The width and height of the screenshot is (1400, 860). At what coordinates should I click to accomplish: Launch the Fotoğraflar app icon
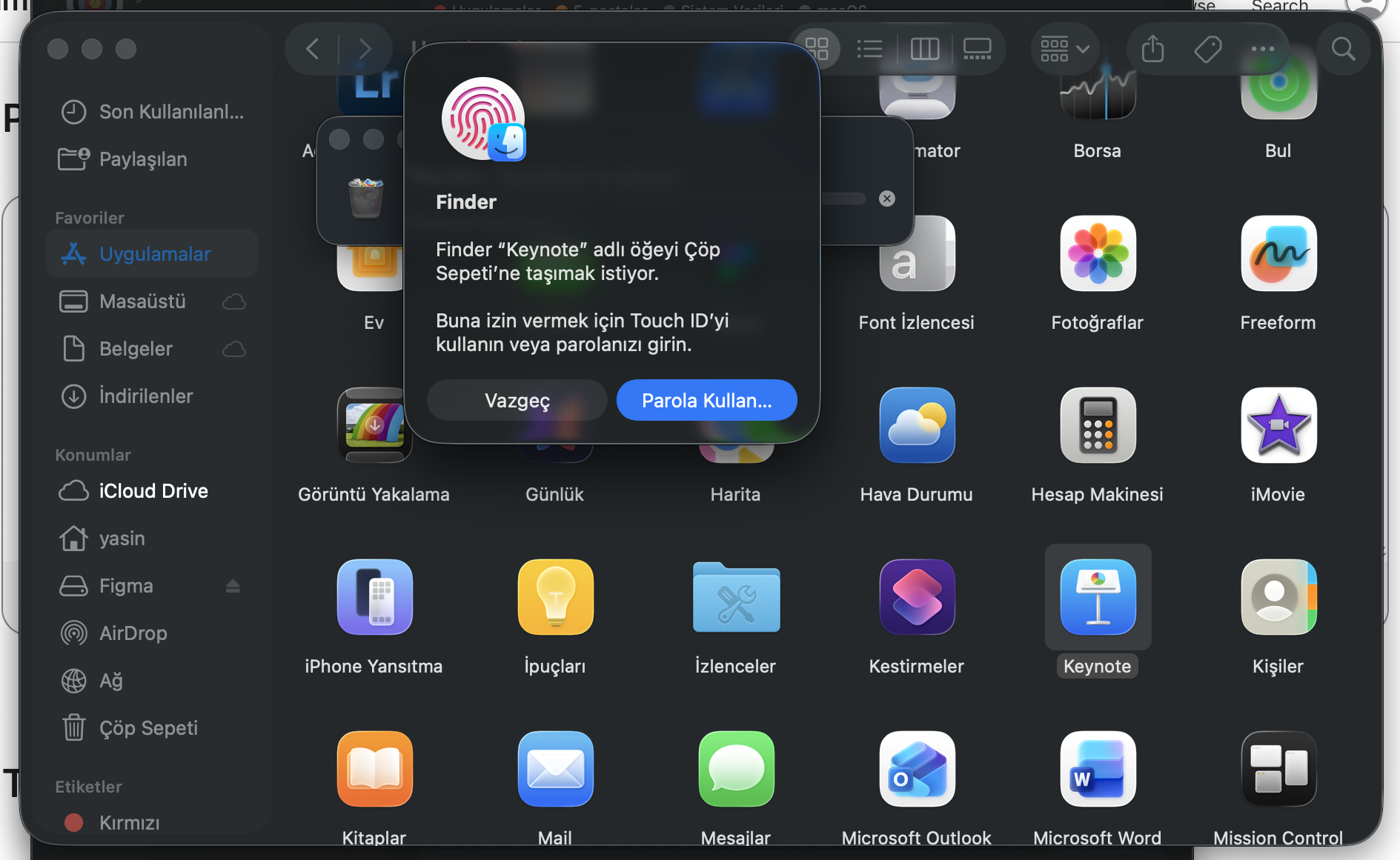point(1098,253)
